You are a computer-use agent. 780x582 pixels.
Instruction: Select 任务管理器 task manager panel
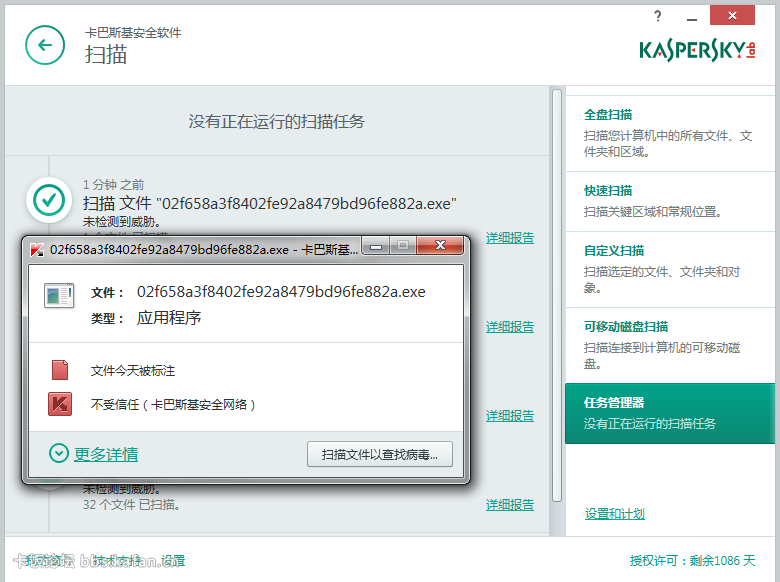click(670, 413)
